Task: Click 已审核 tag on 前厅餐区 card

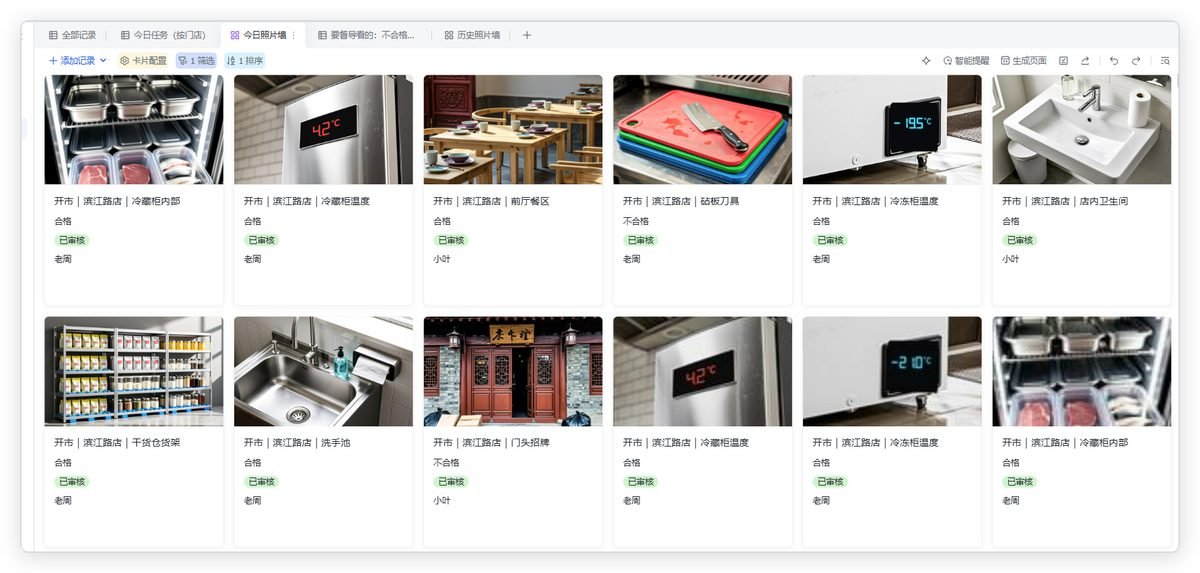Action: point(451,240)
